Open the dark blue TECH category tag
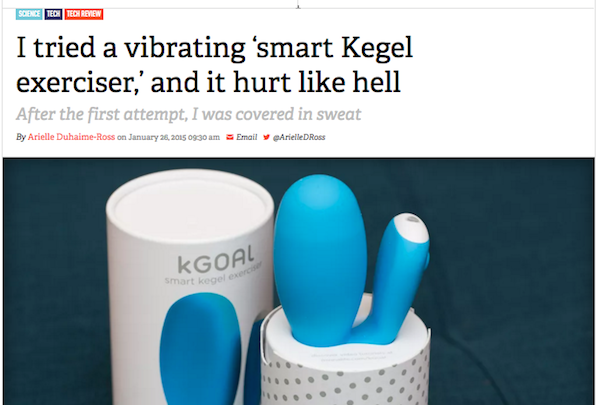Screen dimensions: 600x405 (54, 14)
